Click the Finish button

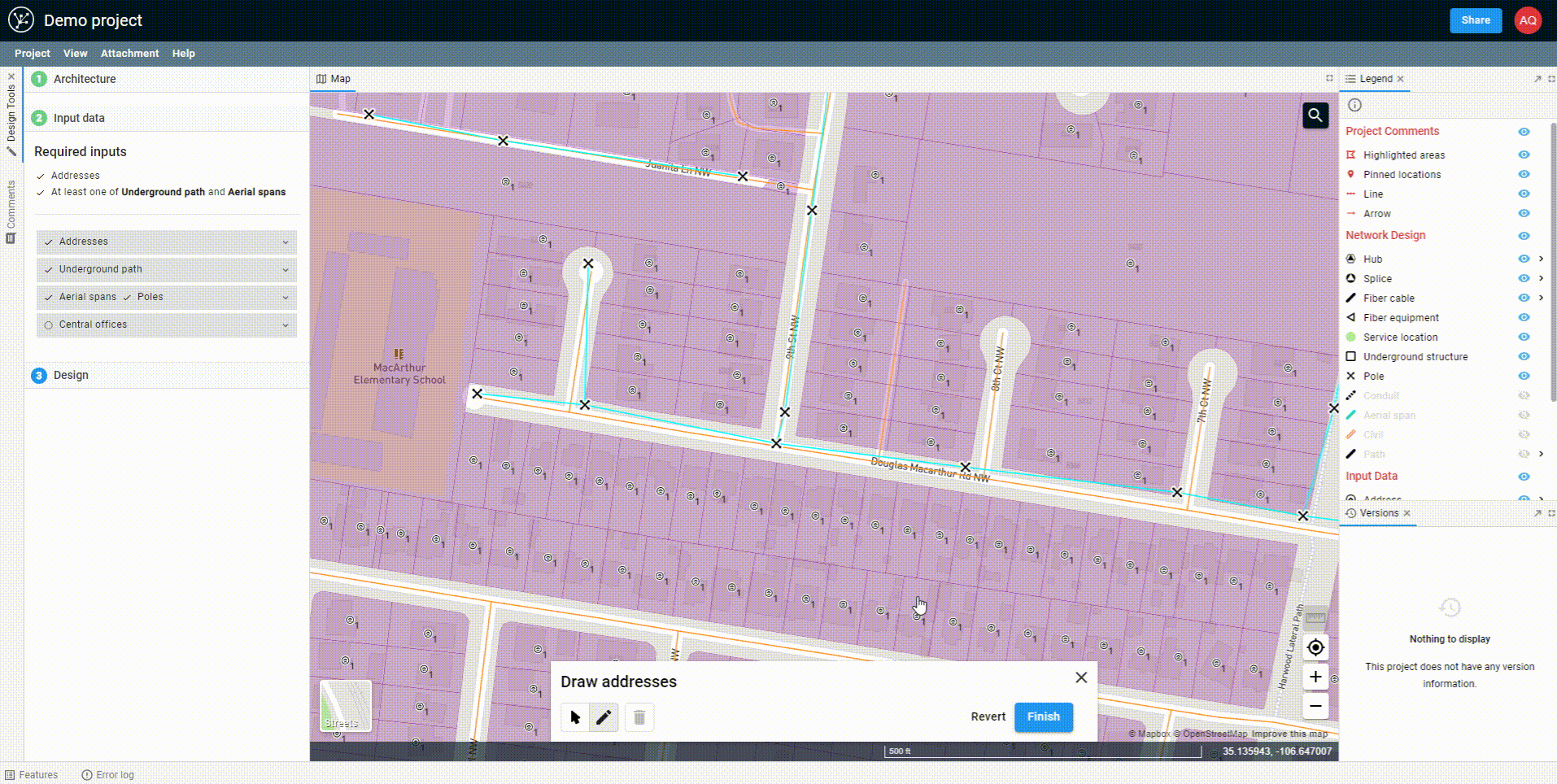click(x=1043, y=716)
